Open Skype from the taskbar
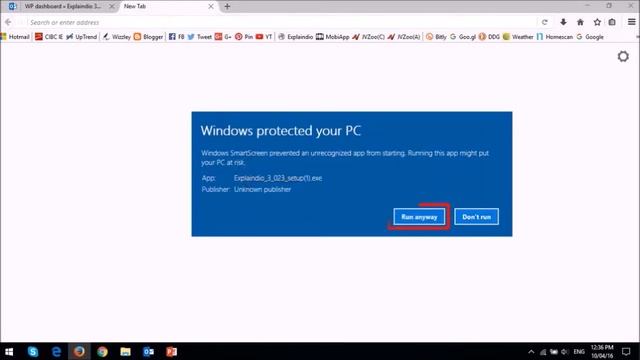 click(33, 351)
